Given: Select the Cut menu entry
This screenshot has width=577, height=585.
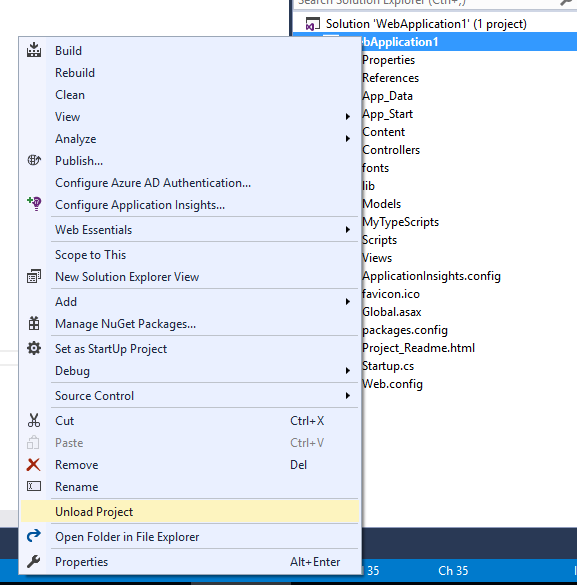Looking at the screenshot, I should coord(190,420).
